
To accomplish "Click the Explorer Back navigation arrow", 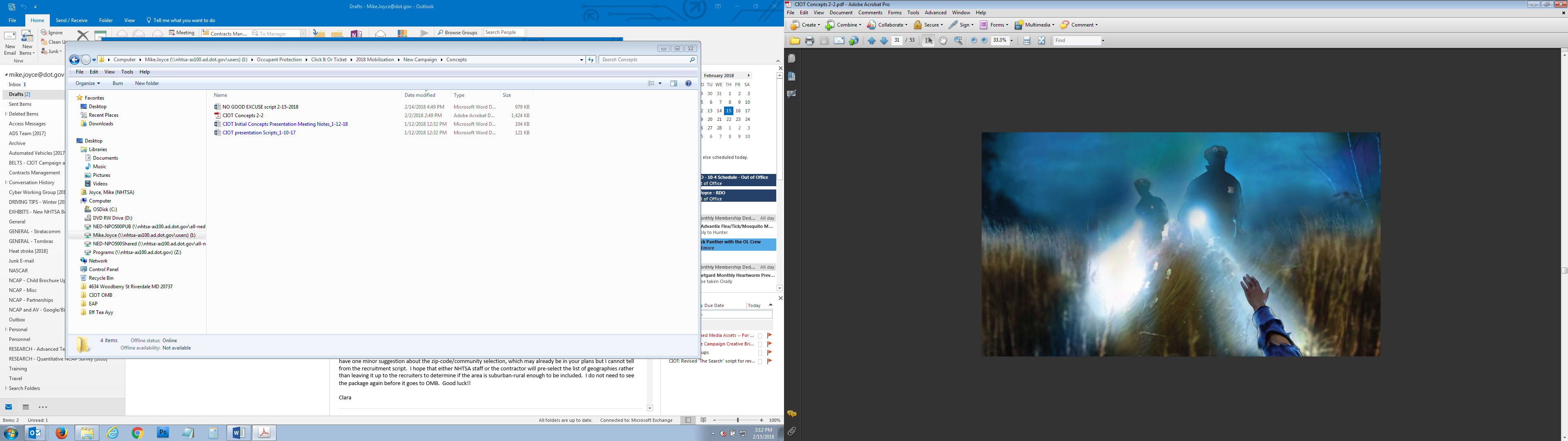I will pyautogui.click(x=74, y=60).
